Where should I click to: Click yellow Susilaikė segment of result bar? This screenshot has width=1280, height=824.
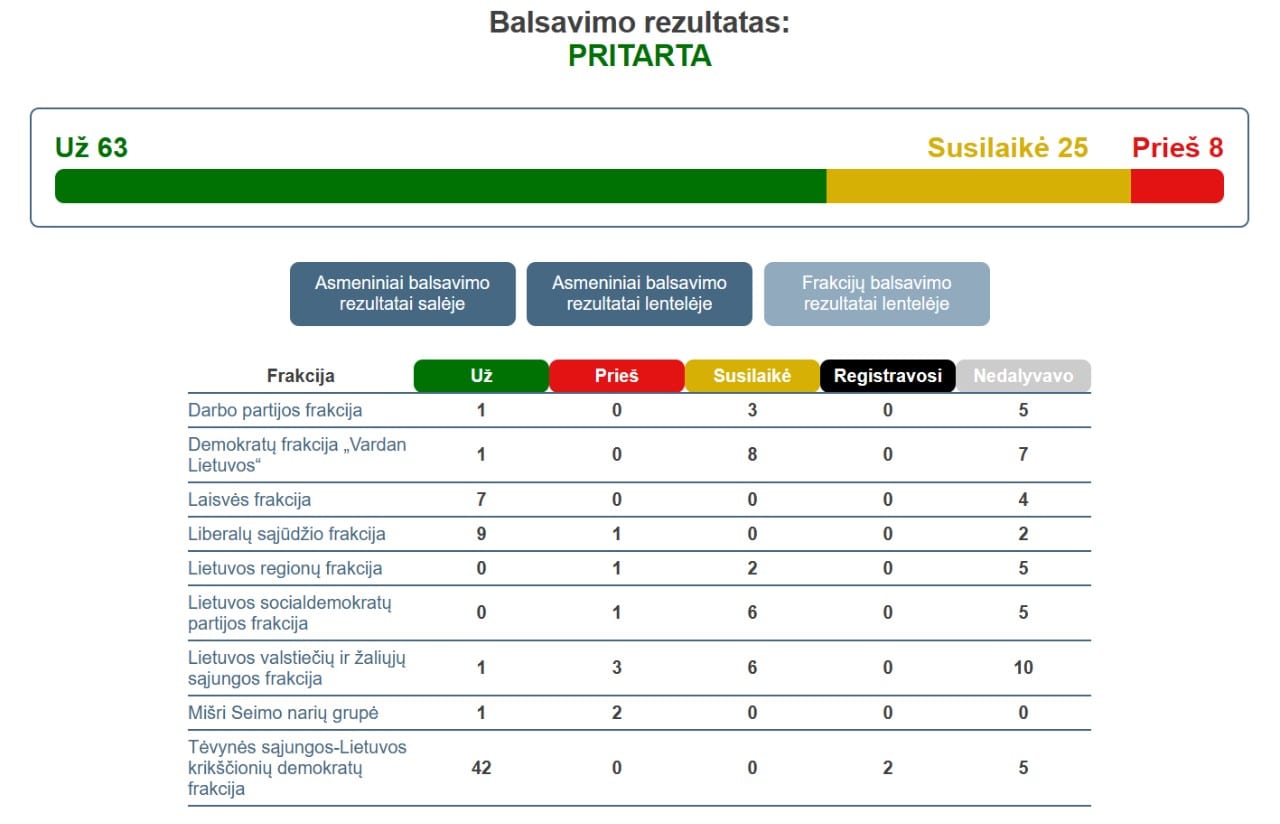point(979,186)
